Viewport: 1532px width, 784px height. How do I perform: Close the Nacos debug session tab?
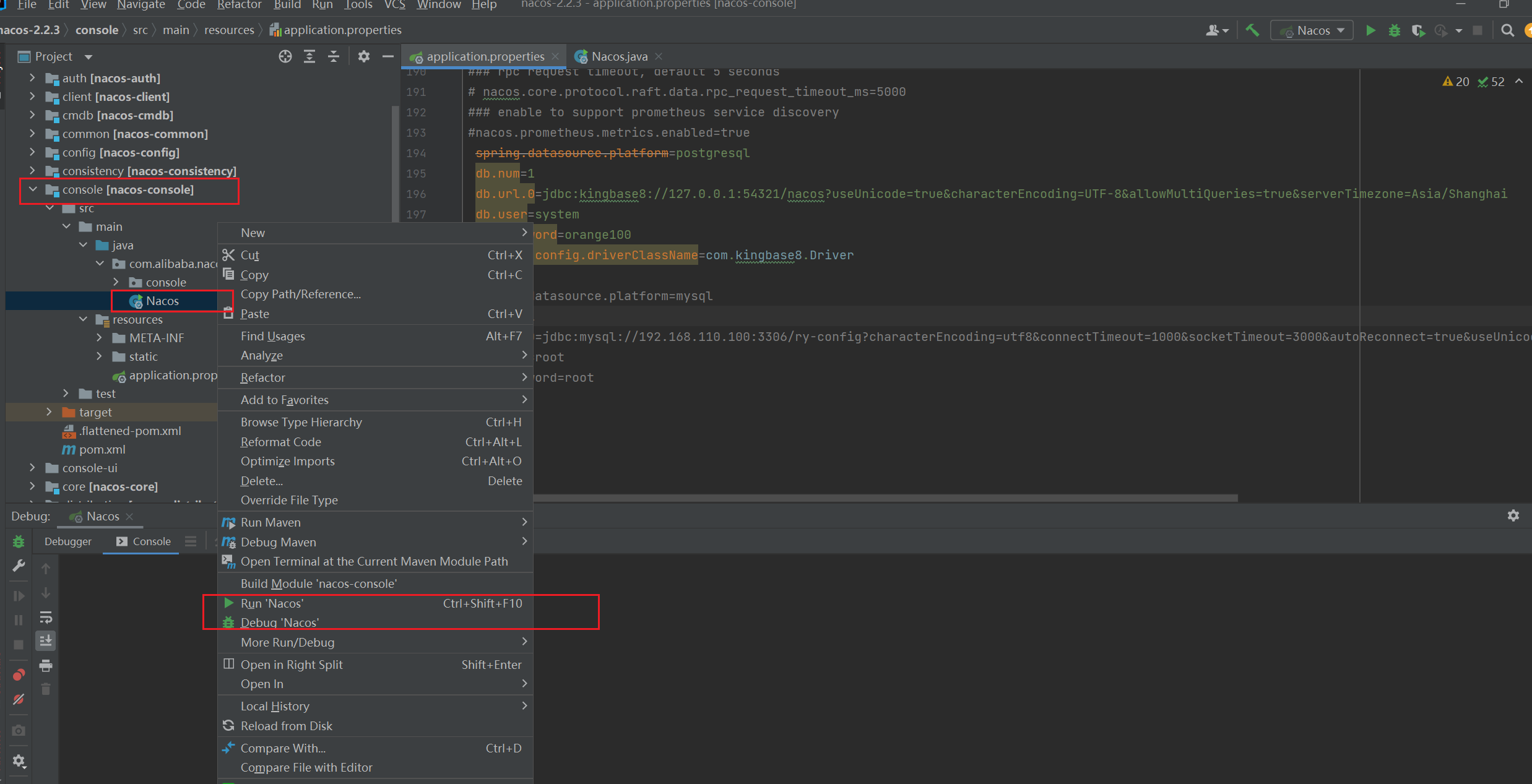pos(129,516)
